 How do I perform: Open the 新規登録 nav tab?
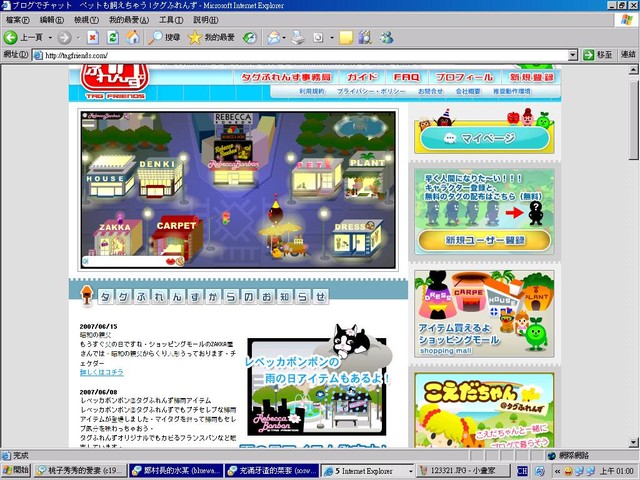pyautogui.click(x=531, y=77)
